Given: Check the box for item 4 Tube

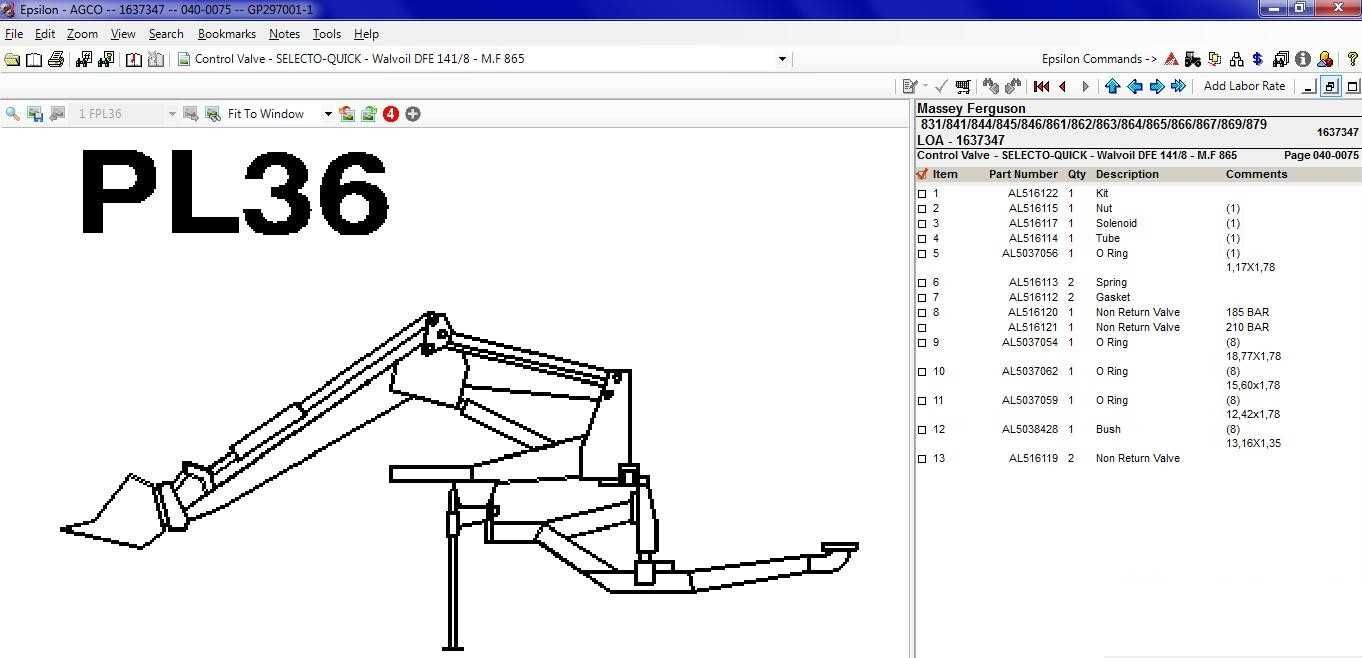Looking at the screenshot, I should coord(922,239).
